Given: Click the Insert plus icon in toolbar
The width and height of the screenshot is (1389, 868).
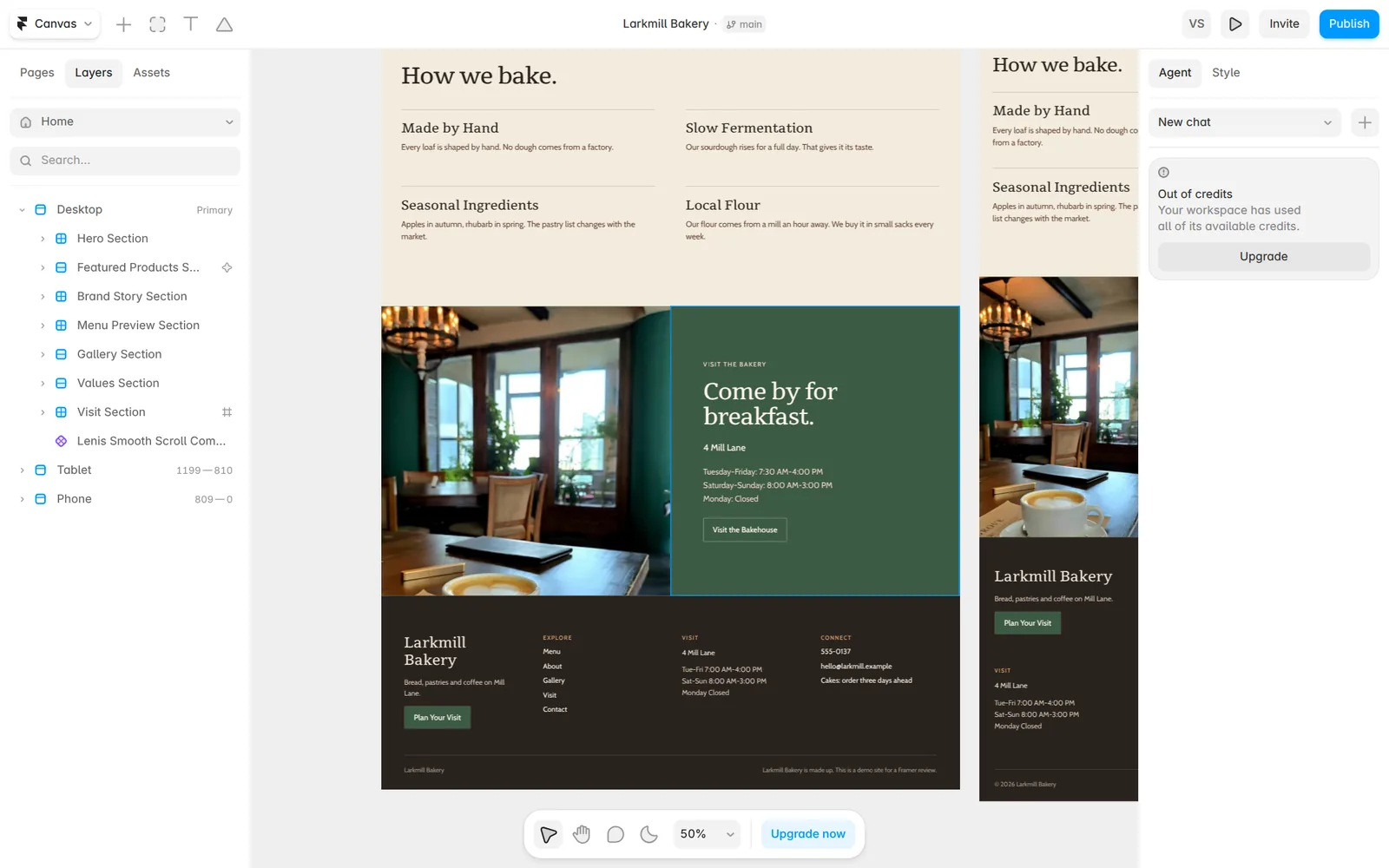Looking at the screenshot, I should (124, 24).
